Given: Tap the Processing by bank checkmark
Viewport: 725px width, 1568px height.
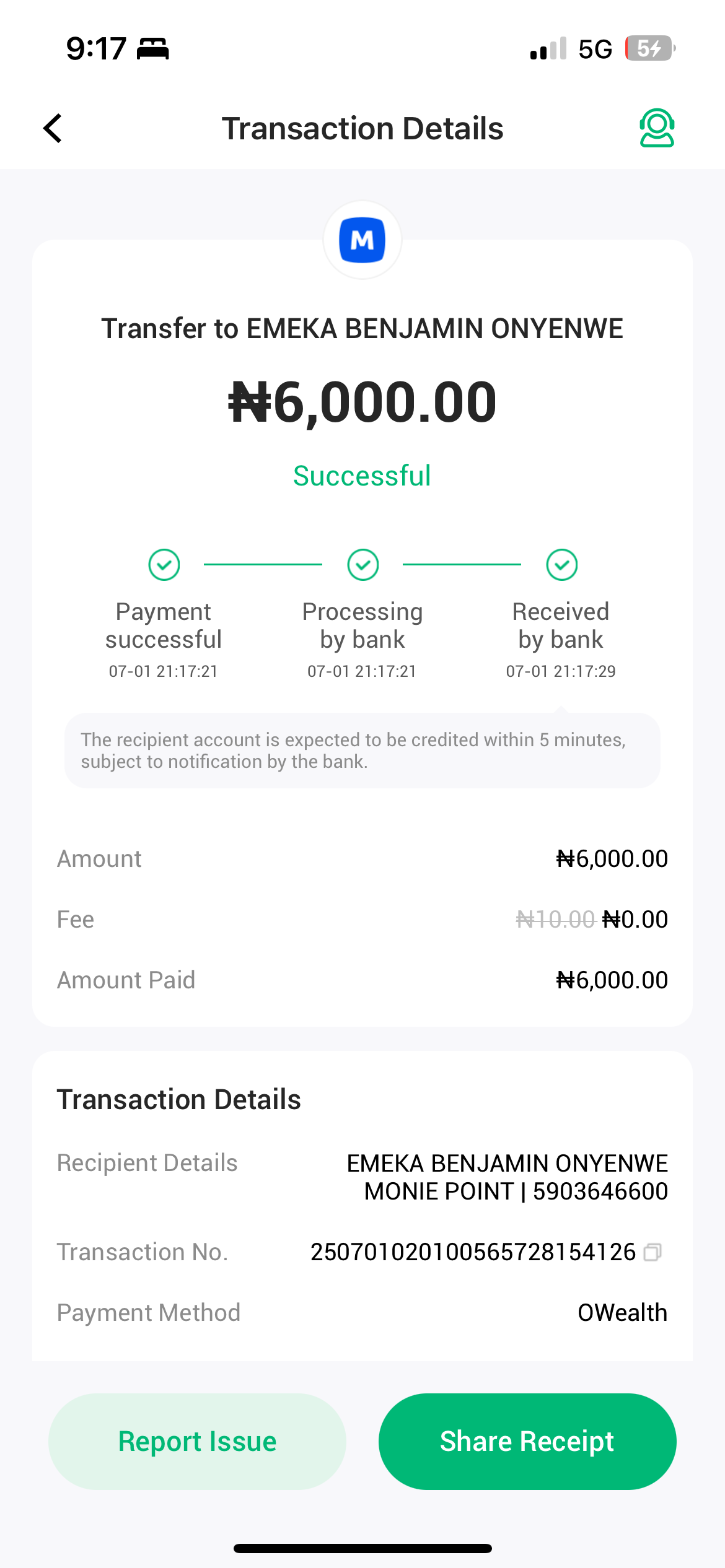Looking at the screenshot, I should tap(362, 565).
